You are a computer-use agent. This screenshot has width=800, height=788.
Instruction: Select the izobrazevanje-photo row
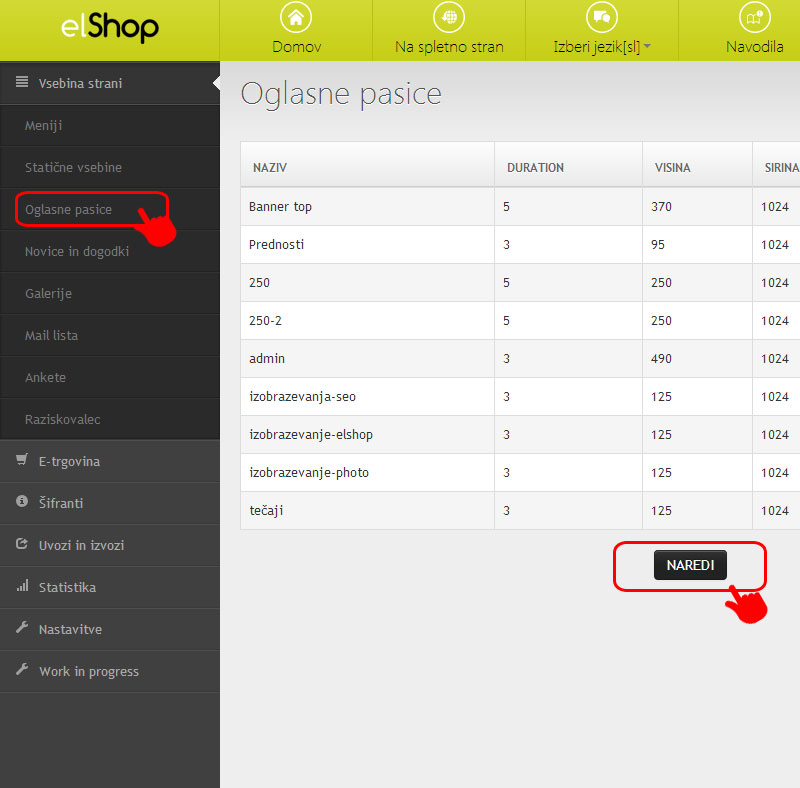pyautogui.click(x=520, y=473)
